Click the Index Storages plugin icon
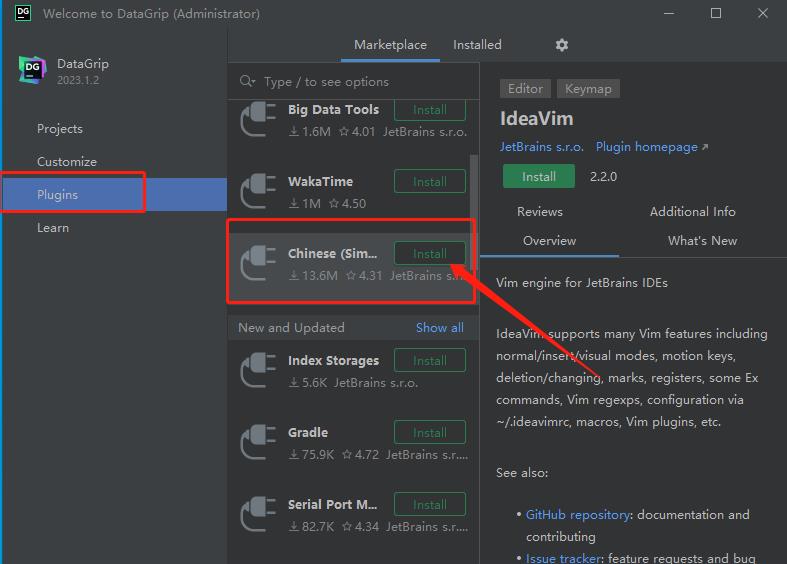This screenshot has width=787, height=564. [x=258, y=370]
